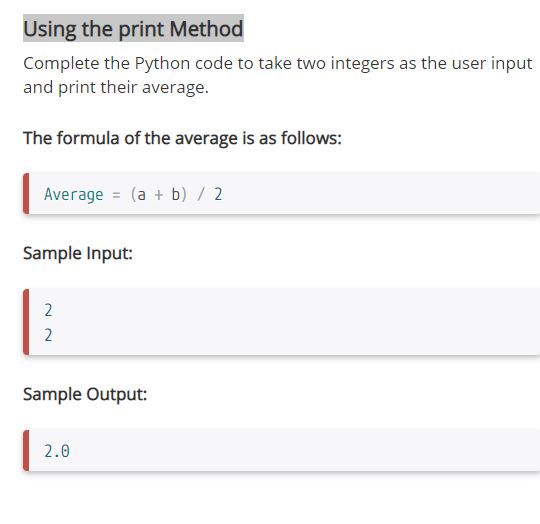Click the word 'Method' in the title
Viewport: 540px width, 524px height.
point(206,29)
